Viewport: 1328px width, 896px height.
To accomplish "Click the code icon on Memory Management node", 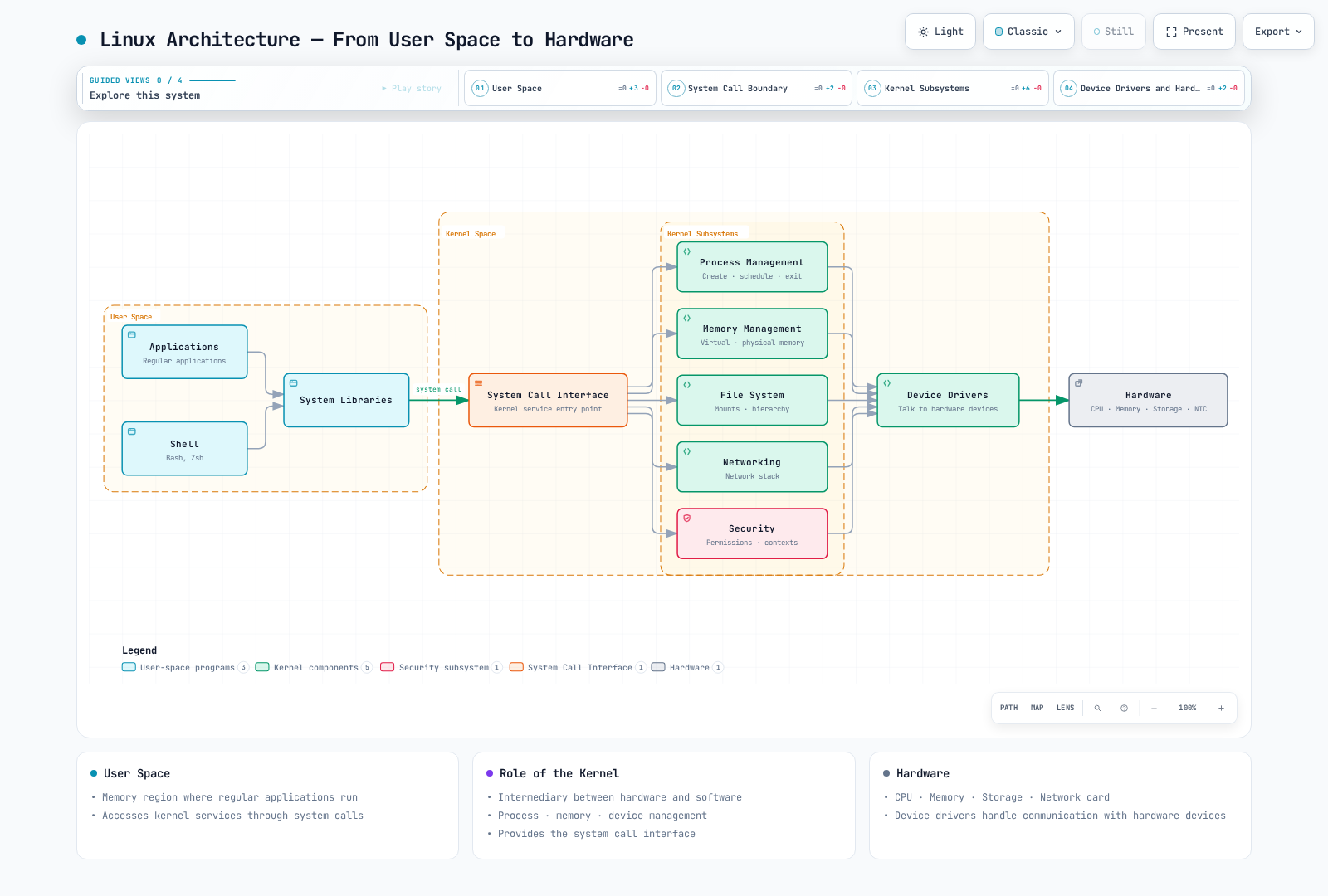I will [x=687, y=318].
